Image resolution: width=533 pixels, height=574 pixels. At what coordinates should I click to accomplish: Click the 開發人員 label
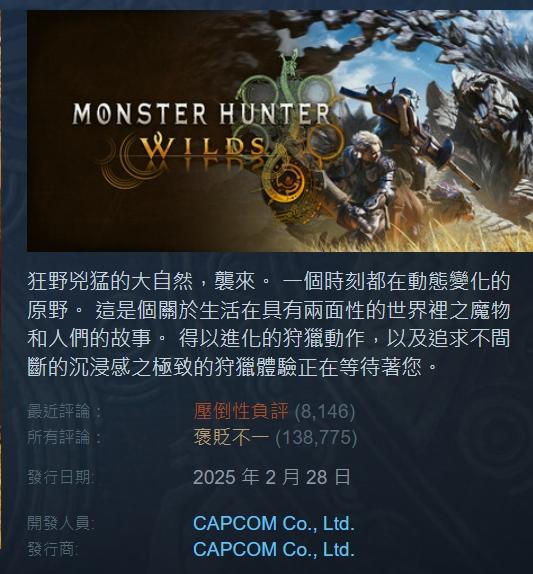tap(61, 523)
